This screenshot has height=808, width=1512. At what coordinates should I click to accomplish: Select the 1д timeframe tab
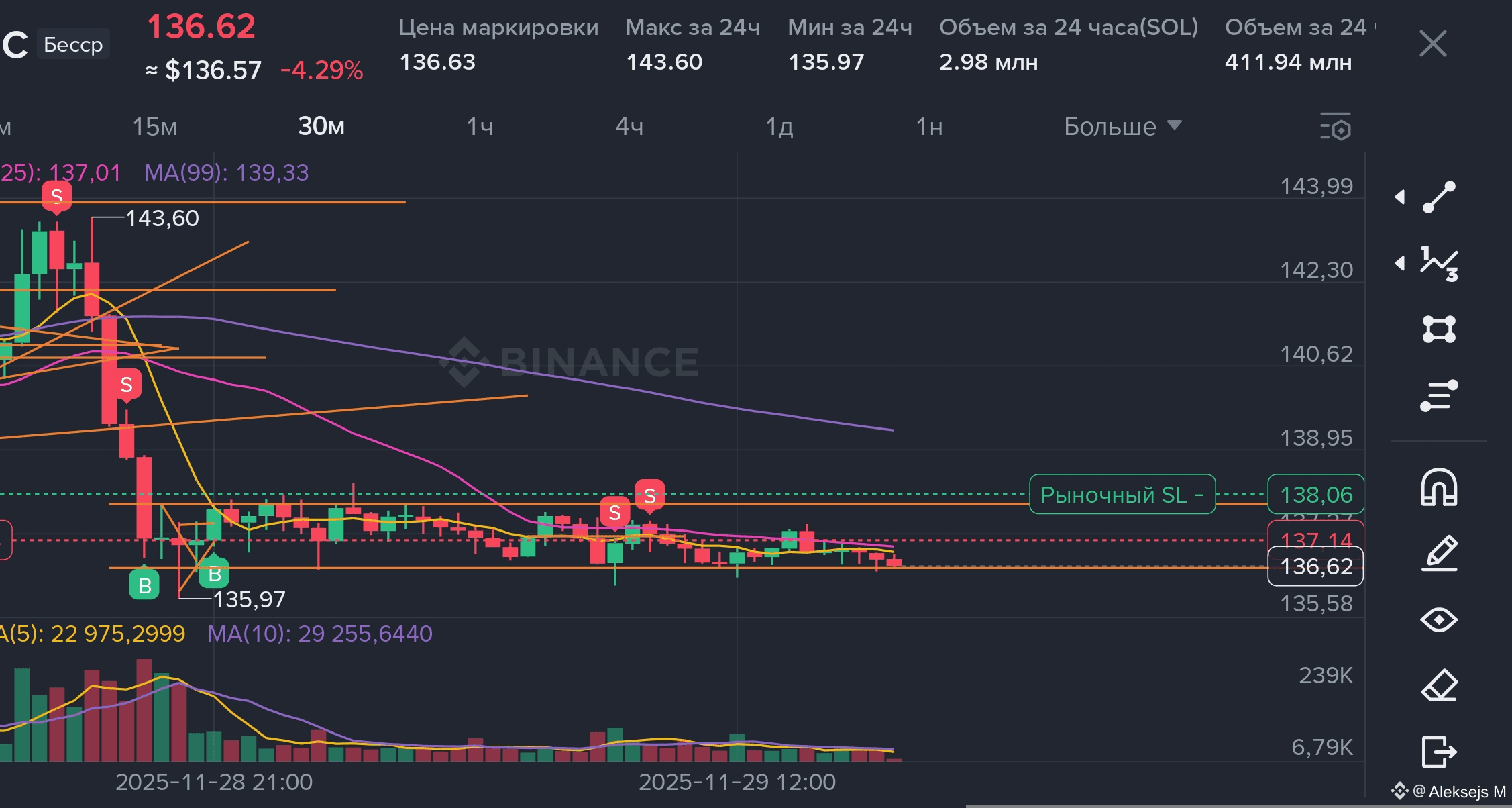(779, 127)
